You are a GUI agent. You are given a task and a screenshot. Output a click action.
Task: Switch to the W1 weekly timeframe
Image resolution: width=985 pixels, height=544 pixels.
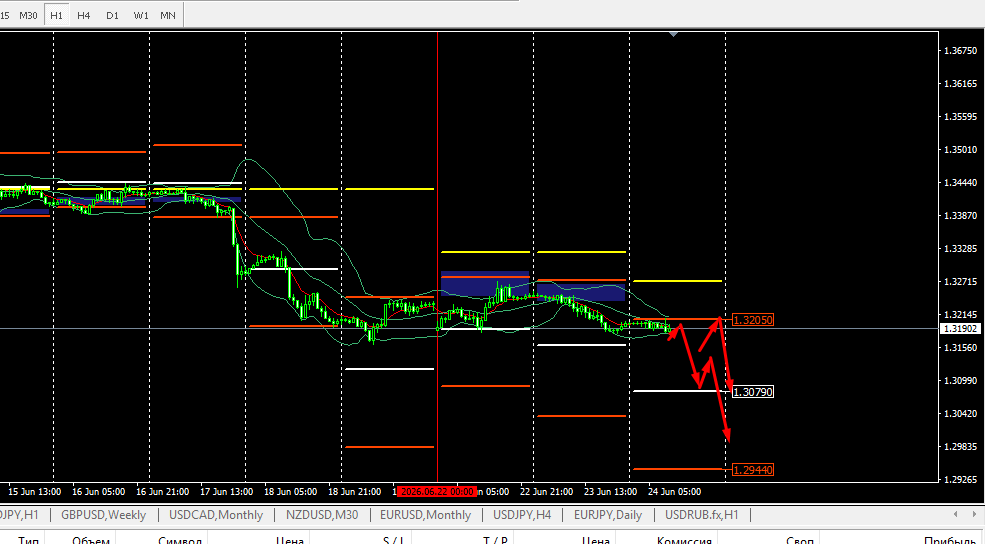click(x=141, y=15)
